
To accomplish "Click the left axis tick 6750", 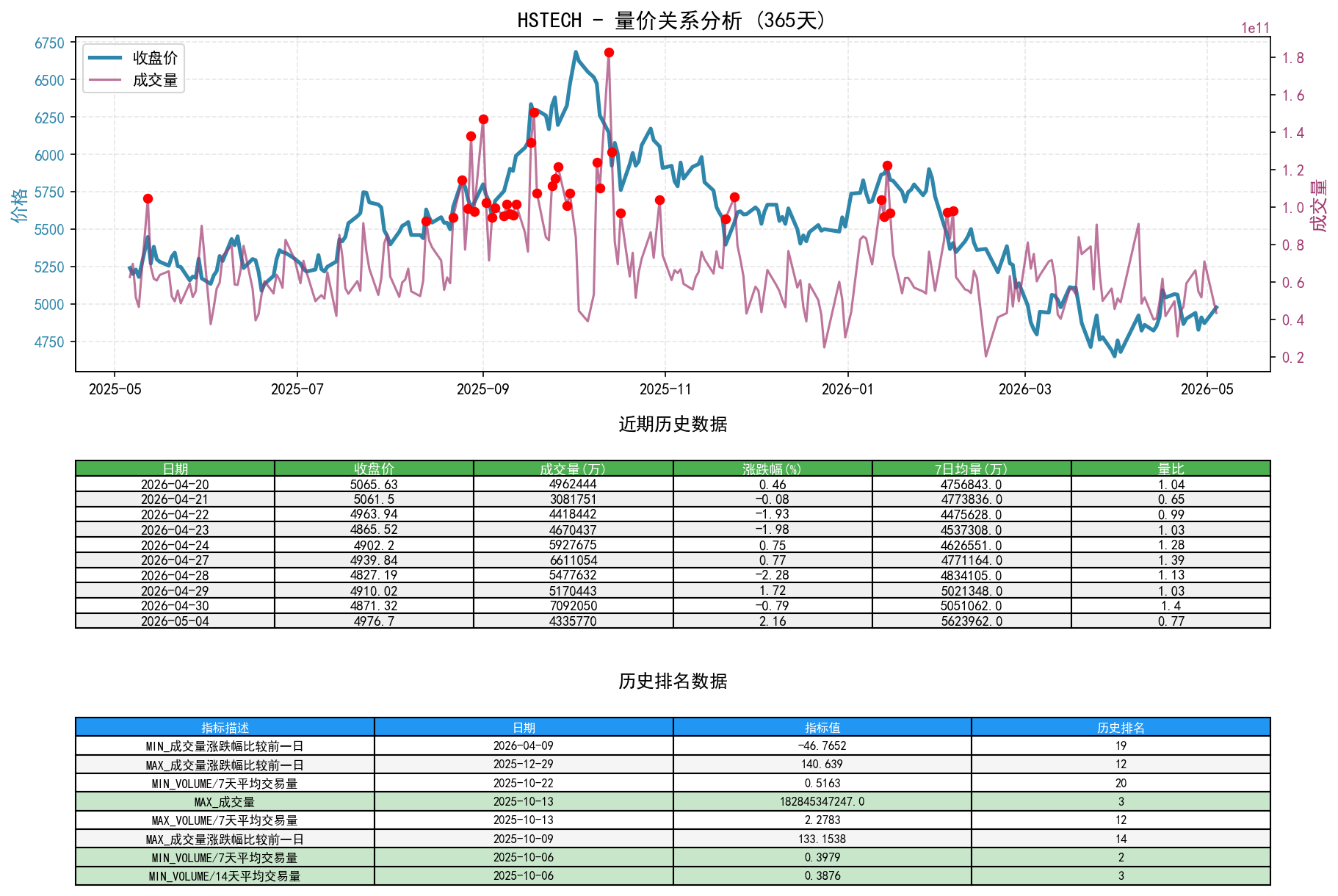I will tap(49, 43).
